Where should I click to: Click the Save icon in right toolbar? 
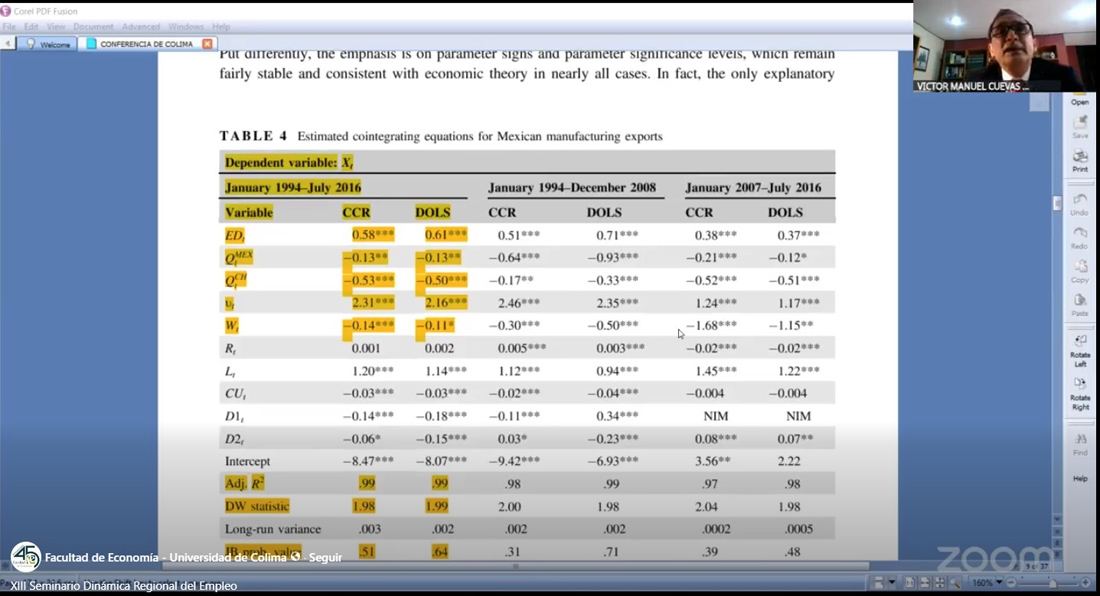coord(1080,126)
